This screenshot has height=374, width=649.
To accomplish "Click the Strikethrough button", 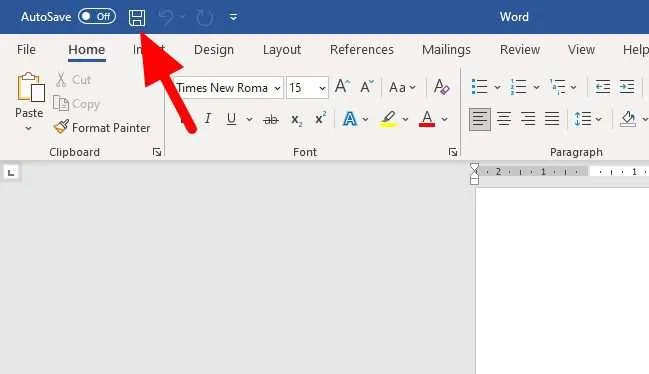I will pyautogui.click(x=271, y=120).
